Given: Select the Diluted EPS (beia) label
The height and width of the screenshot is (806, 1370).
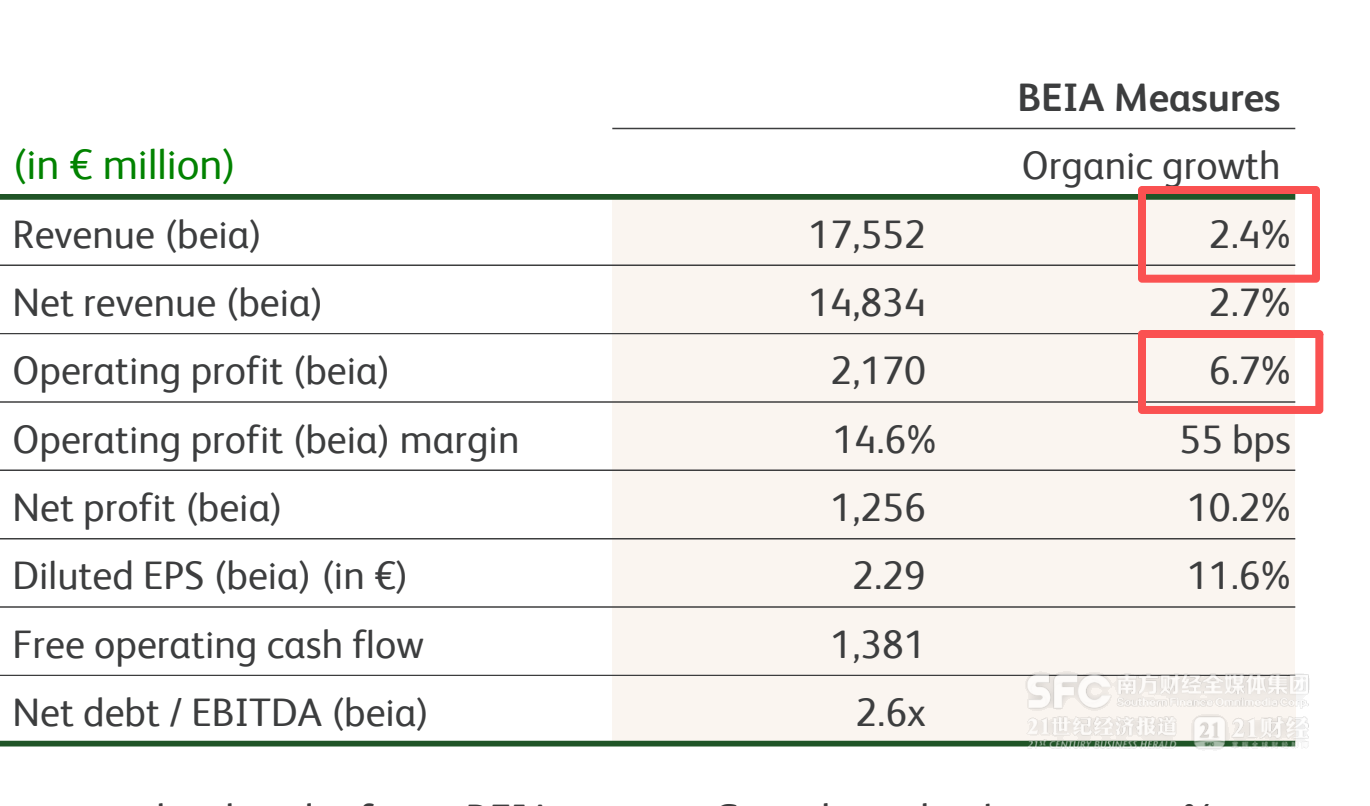Looking at the screenshot, I should pyautogui.click(x=210, y=577).
